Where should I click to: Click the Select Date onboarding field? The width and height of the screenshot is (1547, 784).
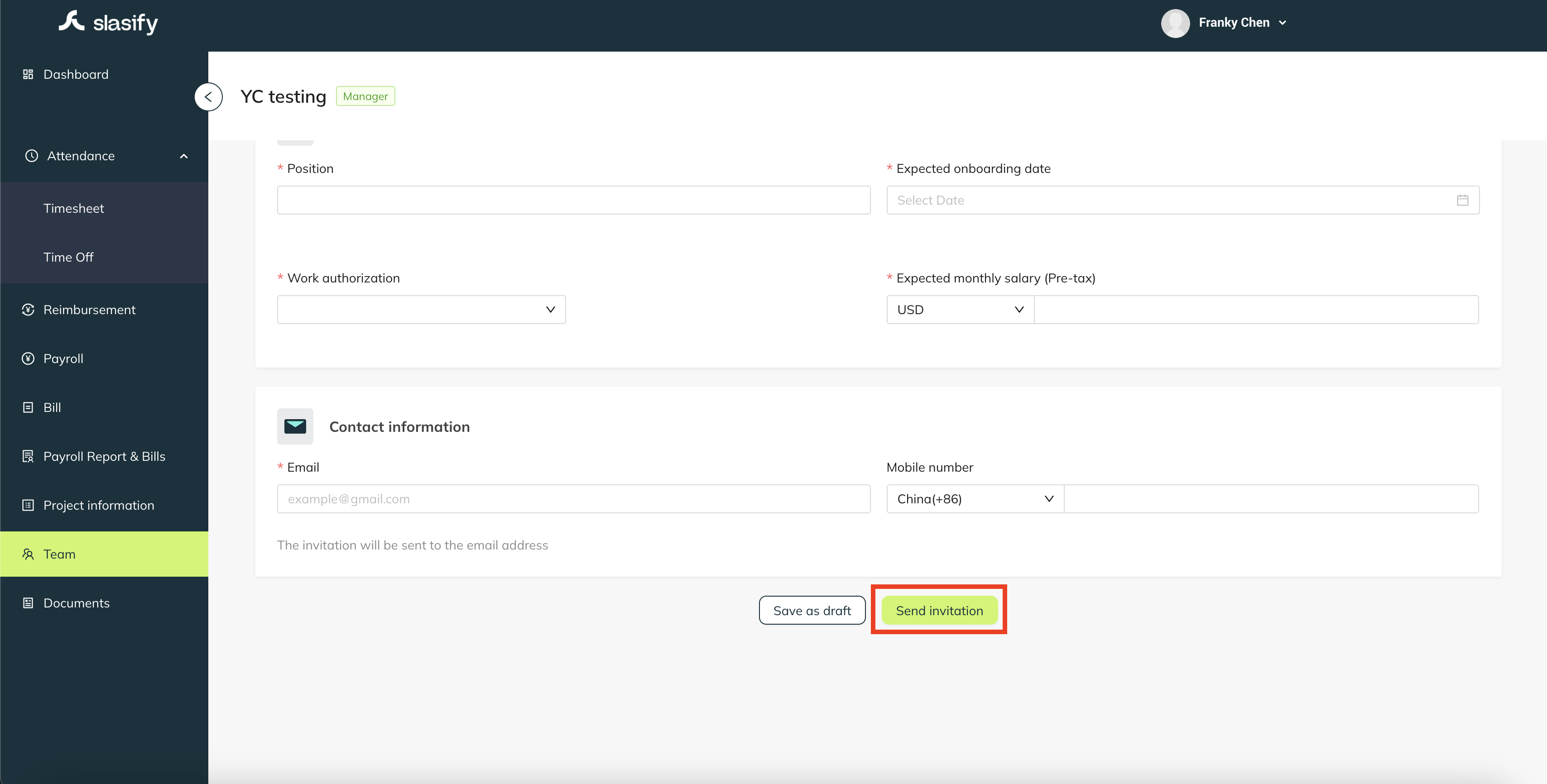click(x=1182, y=200)
